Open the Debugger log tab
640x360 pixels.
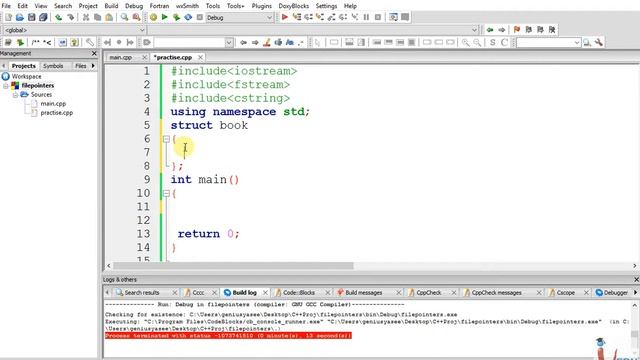click(x=611, y=293)
